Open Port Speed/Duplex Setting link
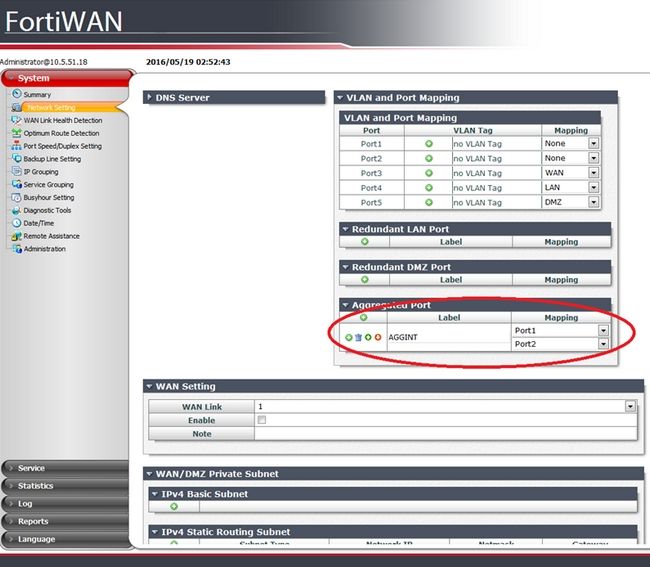The image size is (650, 567). pos(63,146)
